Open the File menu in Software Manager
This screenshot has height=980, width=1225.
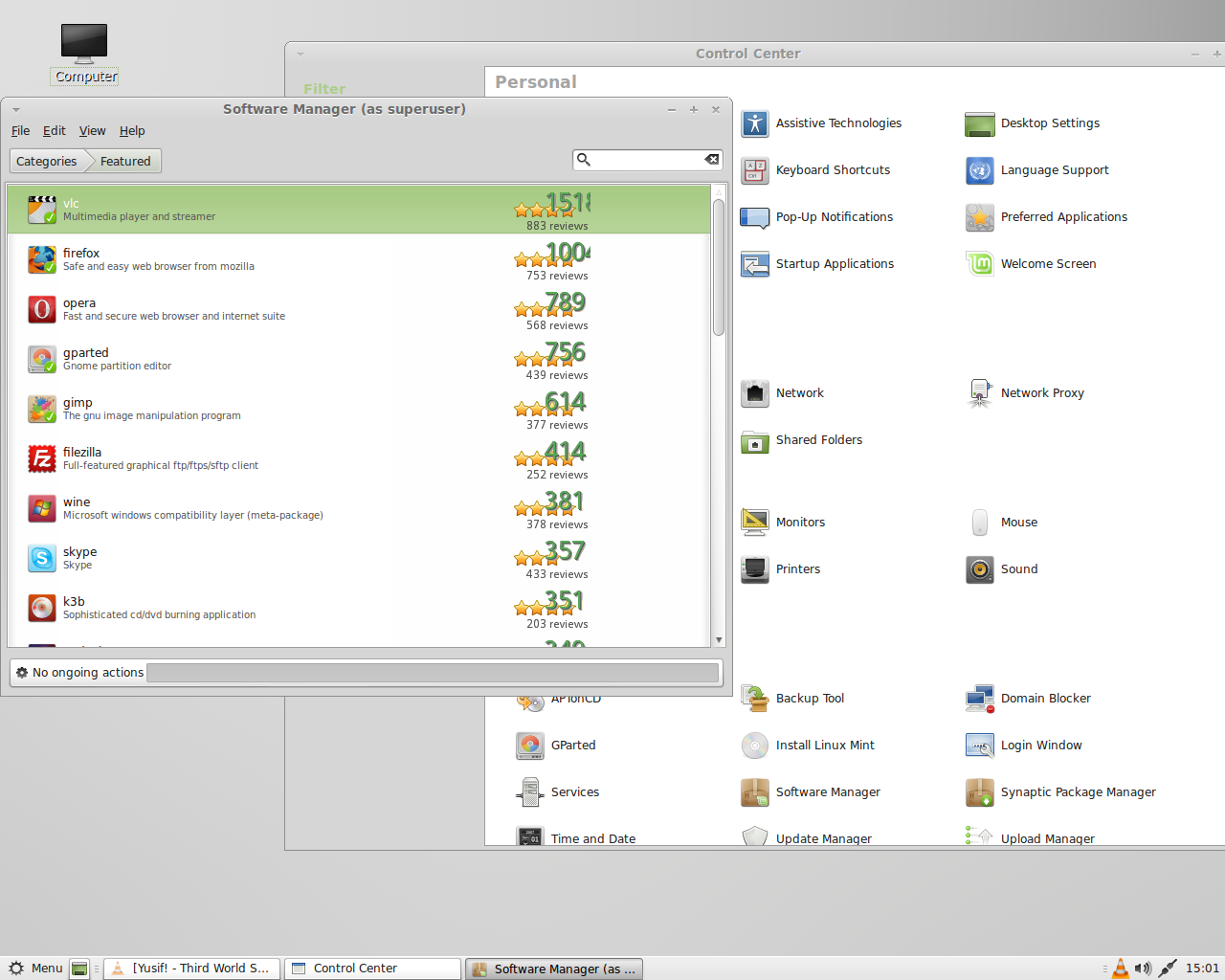(21, 131)
